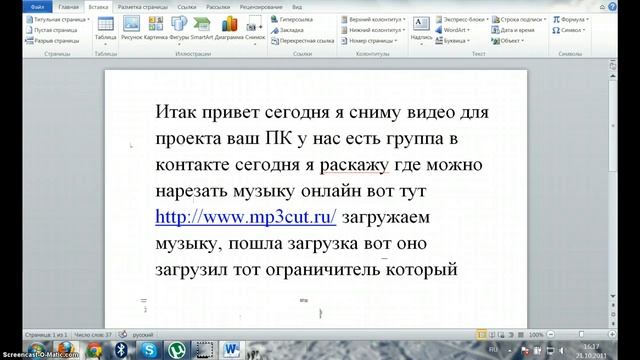Click the vertical scrollbar up arrow
The image size is (640, 360).
click(613, 76)
